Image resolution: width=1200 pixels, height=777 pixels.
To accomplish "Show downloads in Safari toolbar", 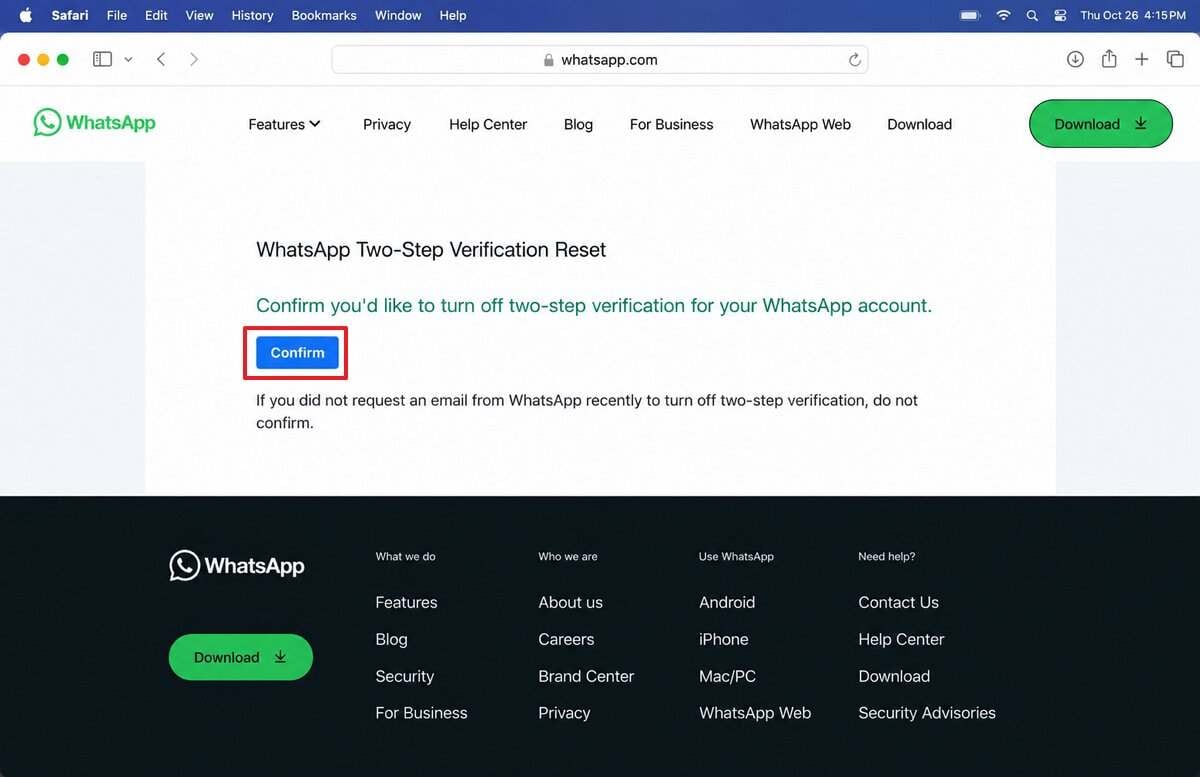I will [1075, 59].
